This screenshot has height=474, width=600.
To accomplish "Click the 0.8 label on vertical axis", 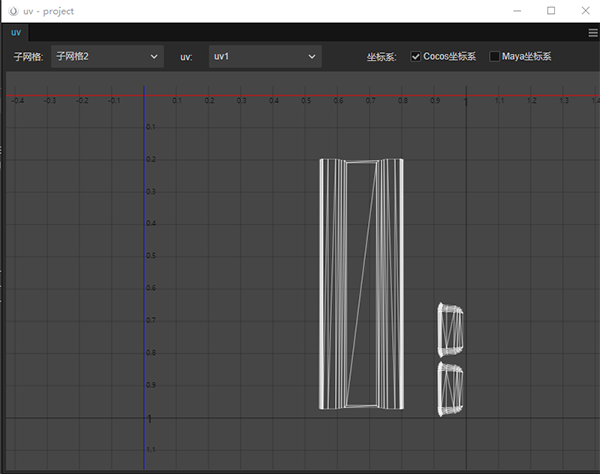I will [x=151, y=352].
